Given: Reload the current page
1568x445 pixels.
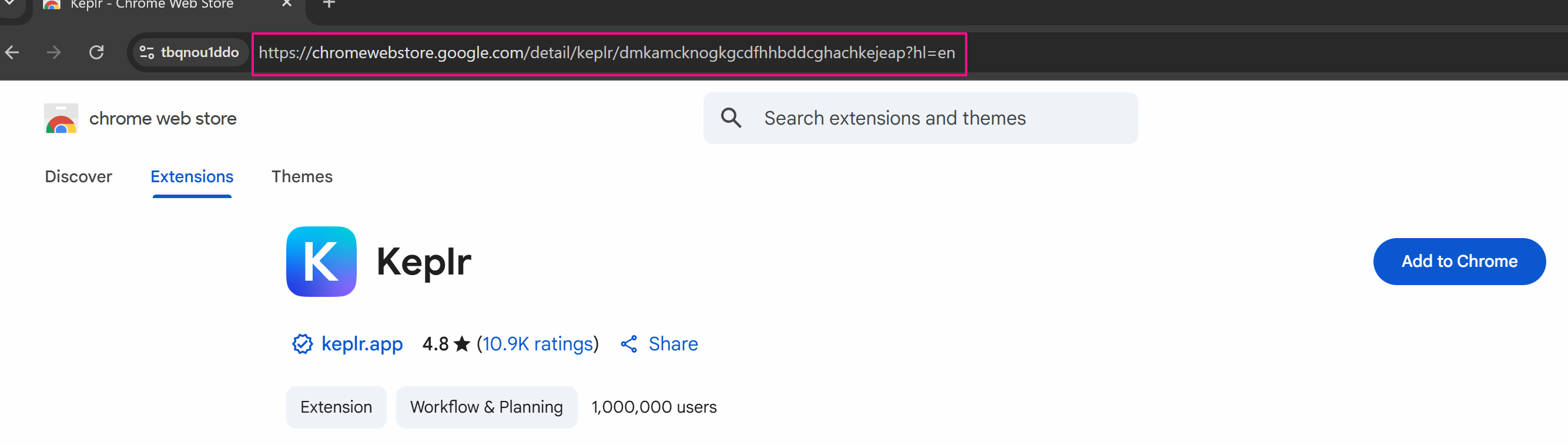Looking at the screenshot, I should 96,53.
